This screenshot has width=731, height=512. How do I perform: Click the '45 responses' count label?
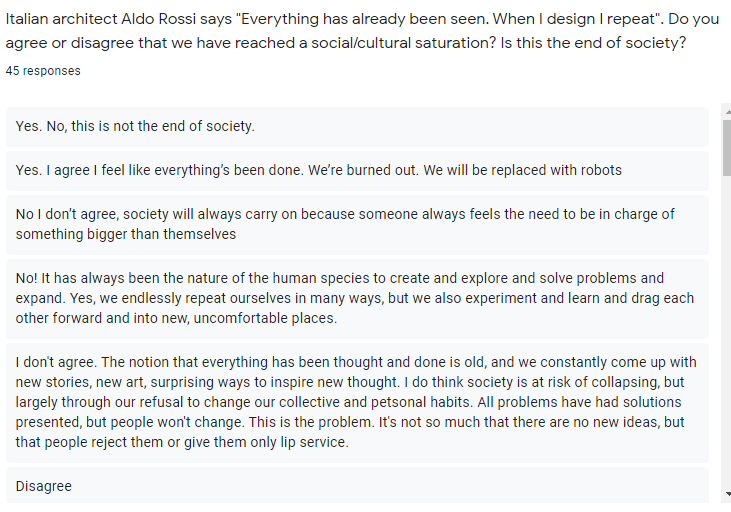pos(43,71)
